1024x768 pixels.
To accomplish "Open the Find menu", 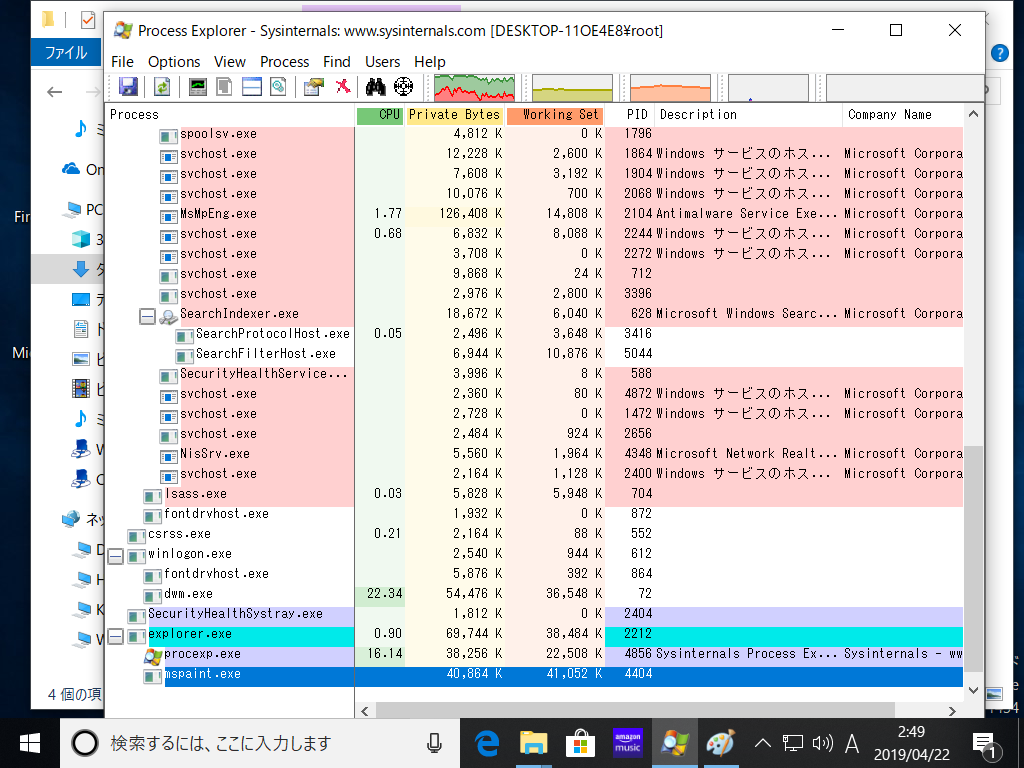I will pos(337,61).
